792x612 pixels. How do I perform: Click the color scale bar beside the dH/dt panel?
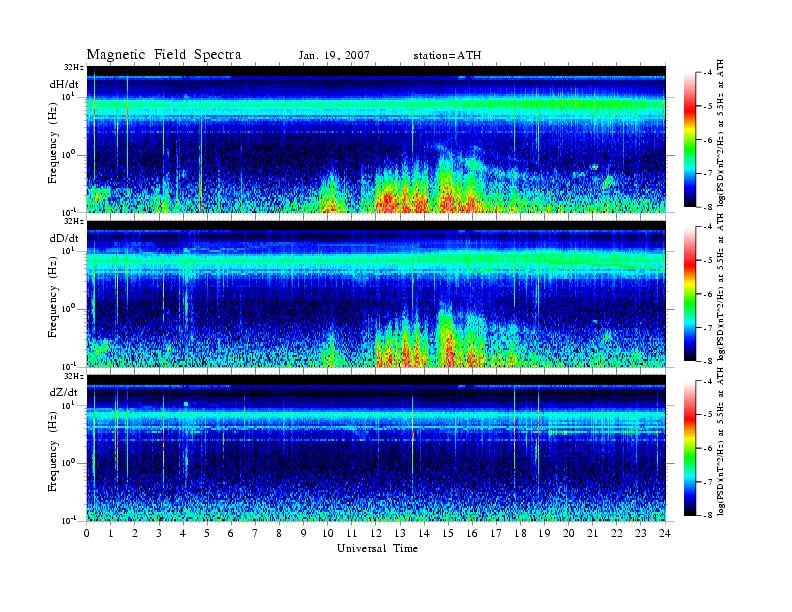click(690, 140)
